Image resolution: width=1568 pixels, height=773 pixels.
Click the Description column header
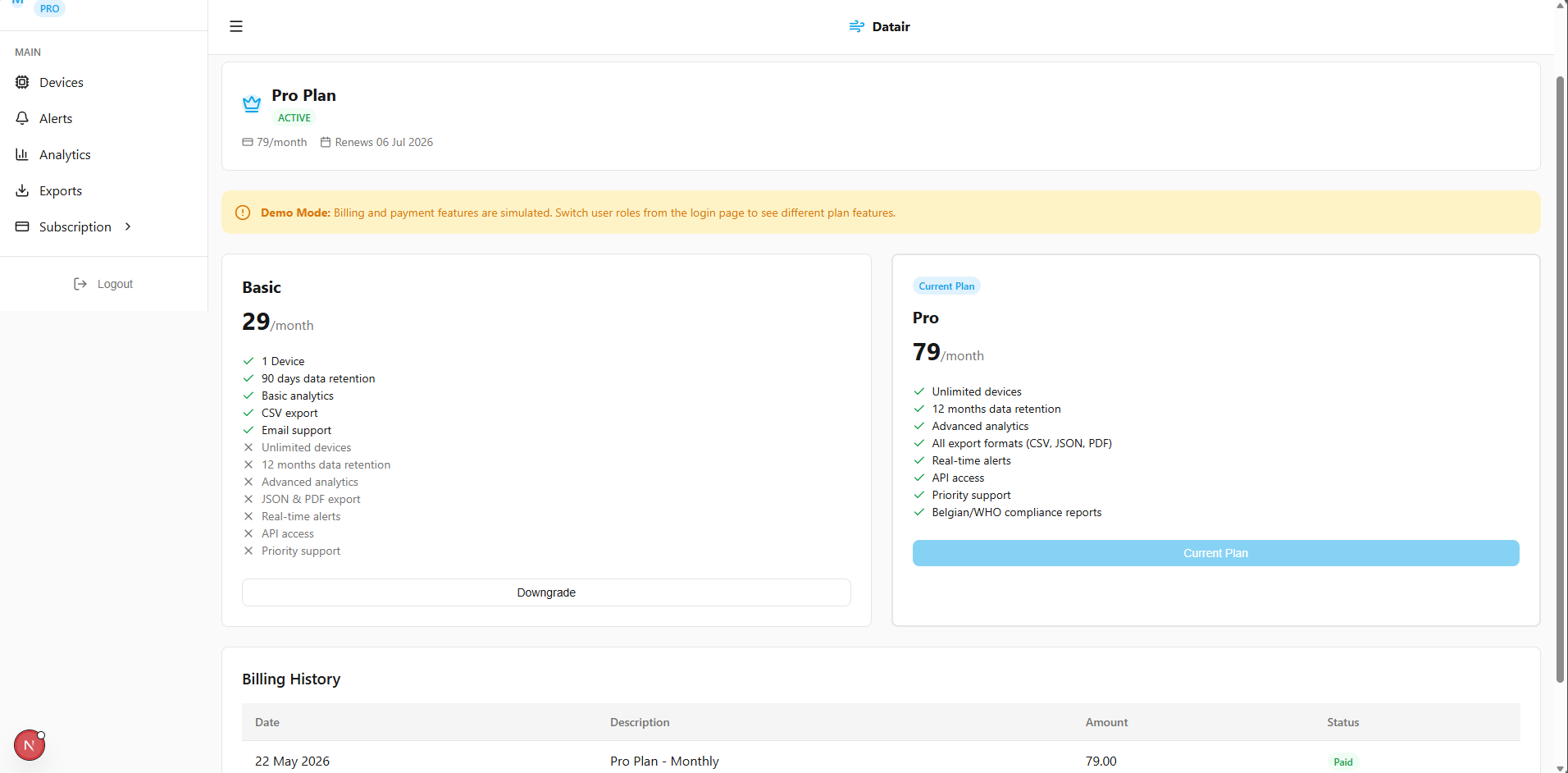coord(640,722)
